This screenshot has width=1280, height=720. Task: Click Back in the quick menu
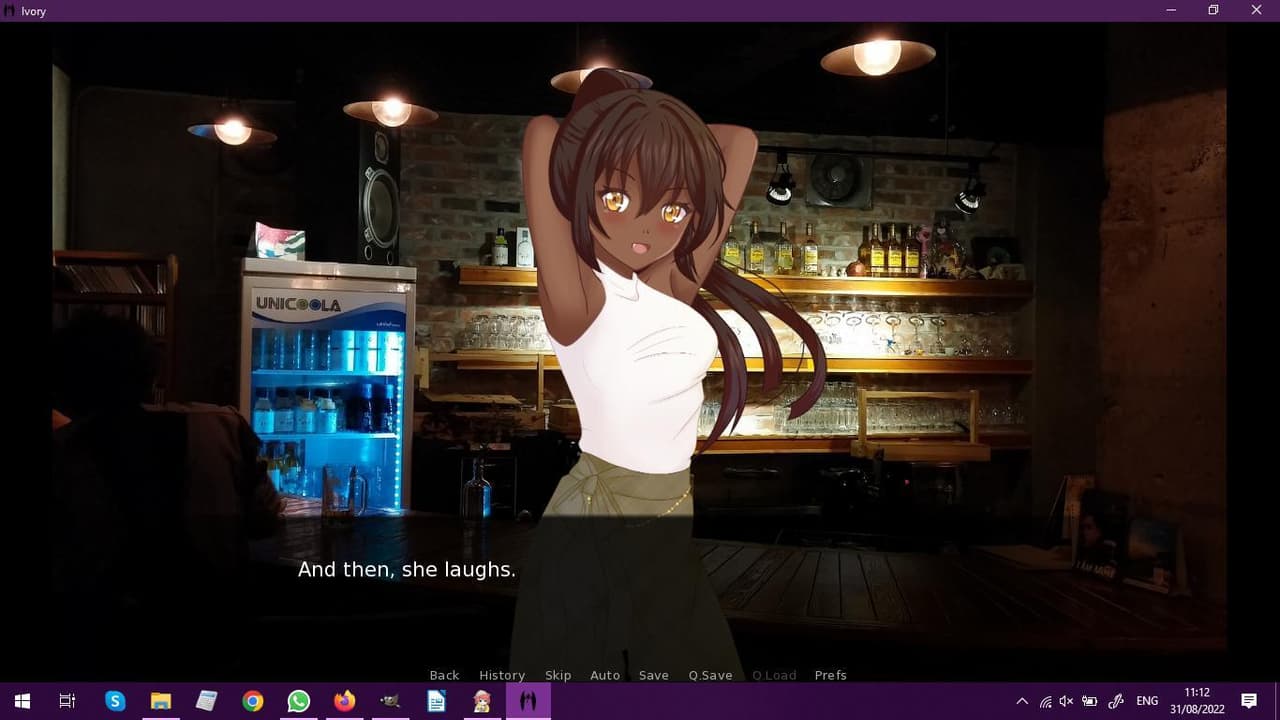coord(444,675)
